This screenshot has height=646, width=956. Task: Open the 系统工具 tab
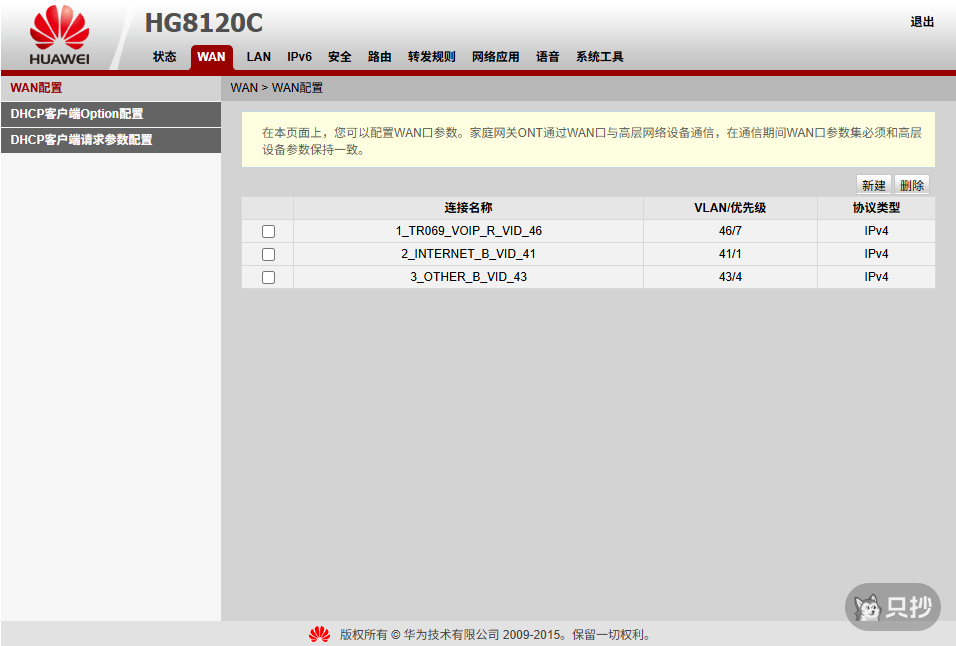[x=600, y=57]
